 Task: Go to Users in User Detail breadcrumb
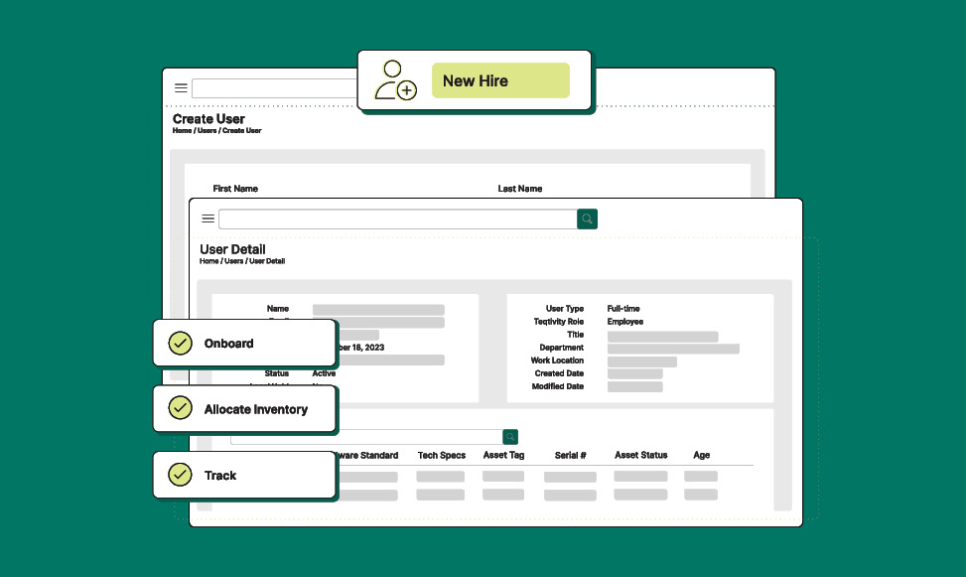[233, 261]
